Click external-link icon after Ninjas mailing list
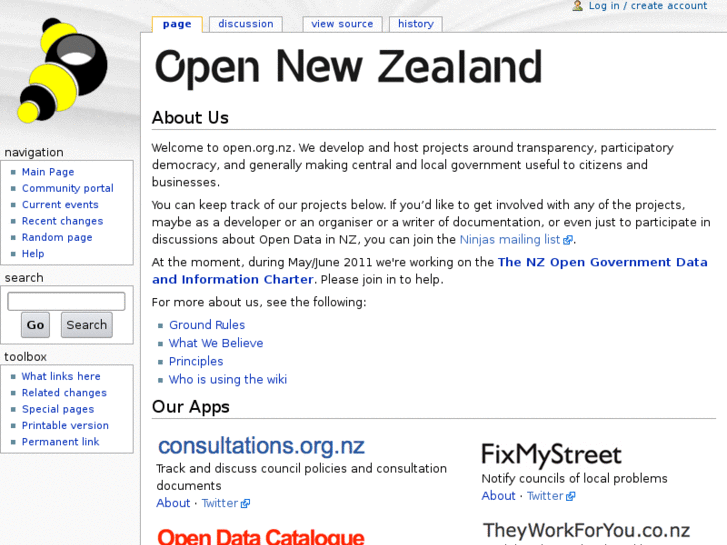727x545 pixels. click(568, 240)
